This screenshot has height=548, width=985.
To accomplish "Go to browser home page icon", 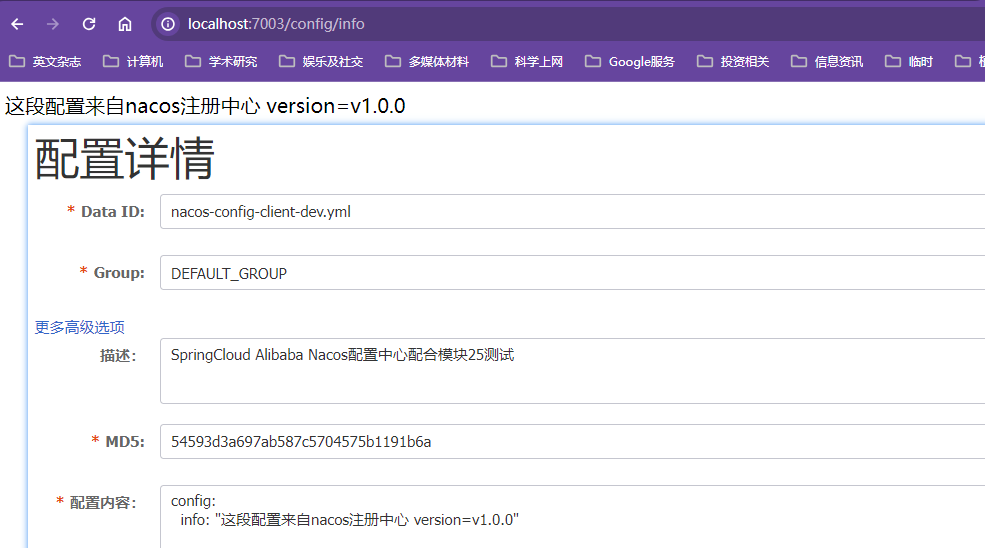I will click(x=125, y=24).
